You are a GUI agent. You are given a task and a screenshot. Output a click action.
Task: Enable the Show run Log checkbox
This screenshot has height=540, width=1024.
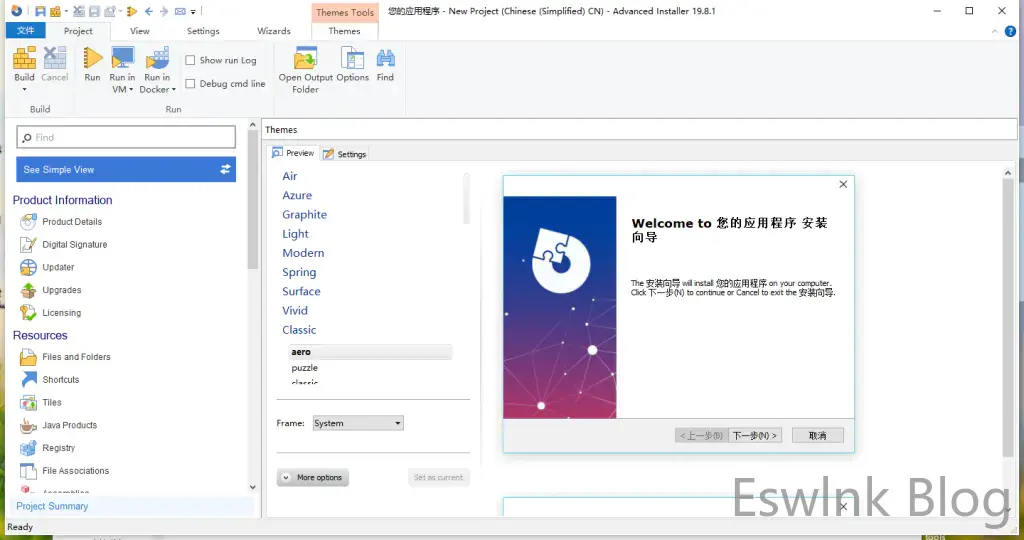191,60
